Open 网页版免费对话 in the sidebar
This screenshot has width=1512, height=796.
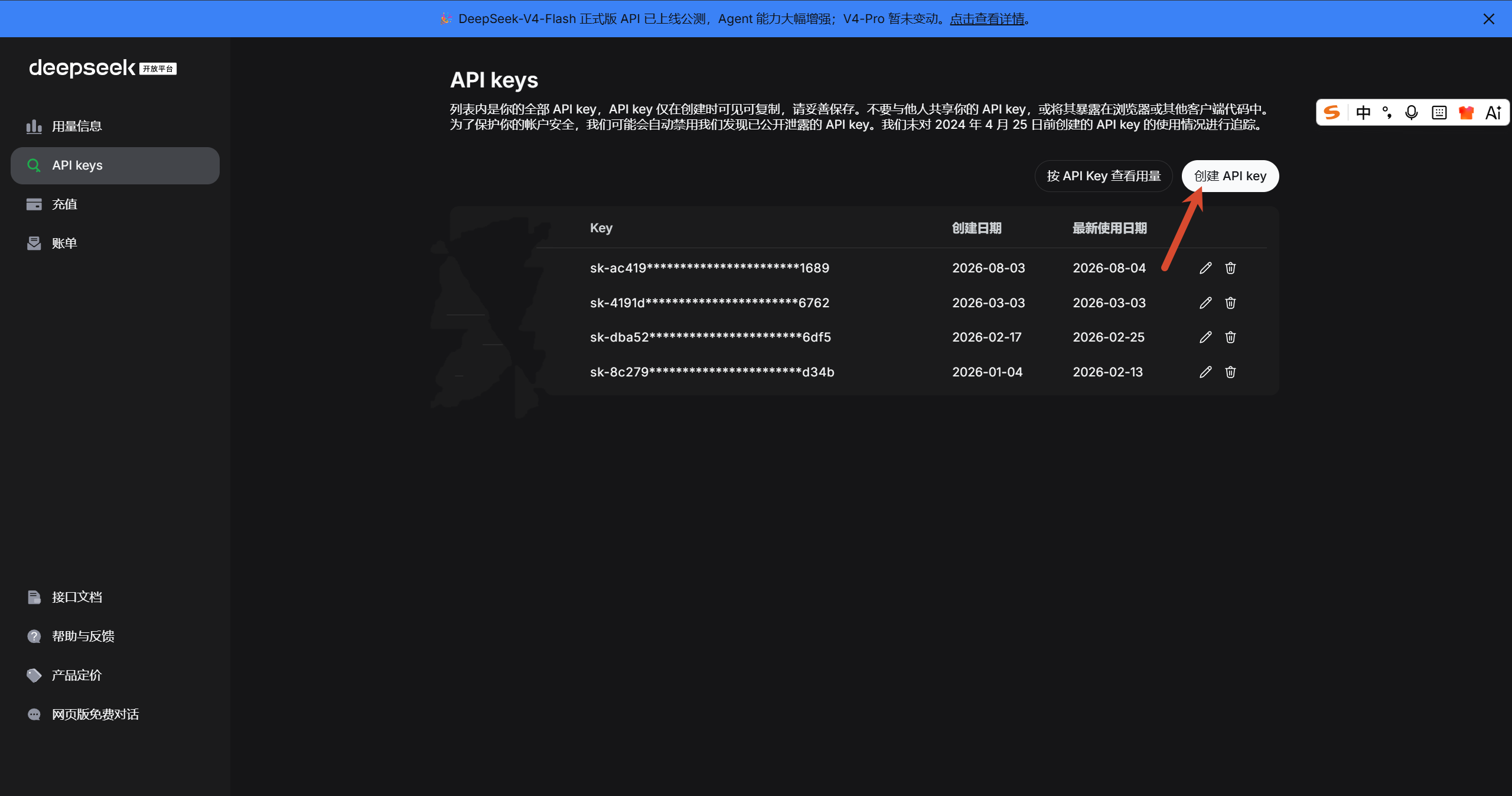pos(115,714)
